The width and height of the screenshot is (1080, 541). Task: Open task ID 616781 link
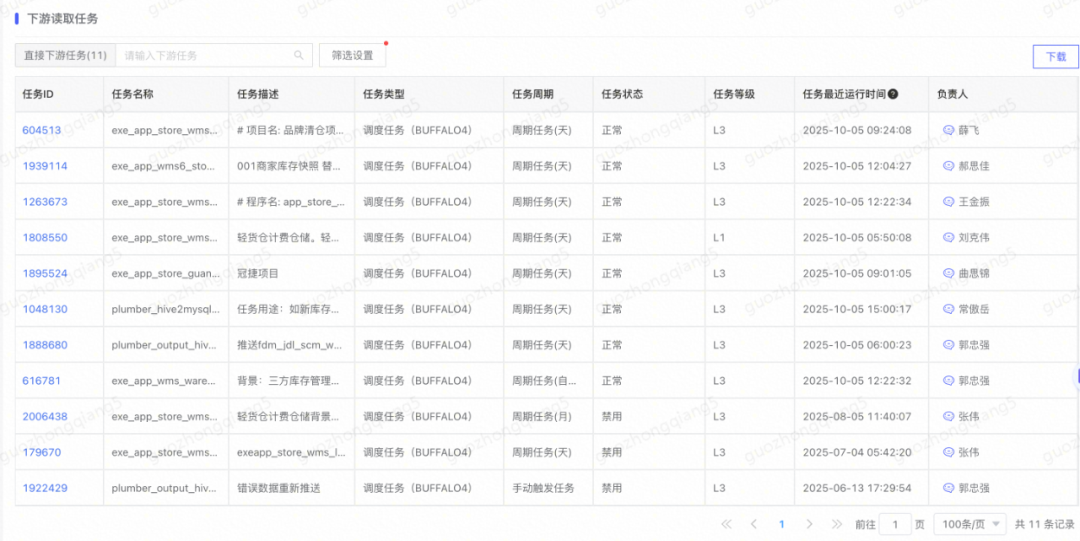[x=41, y=381]
